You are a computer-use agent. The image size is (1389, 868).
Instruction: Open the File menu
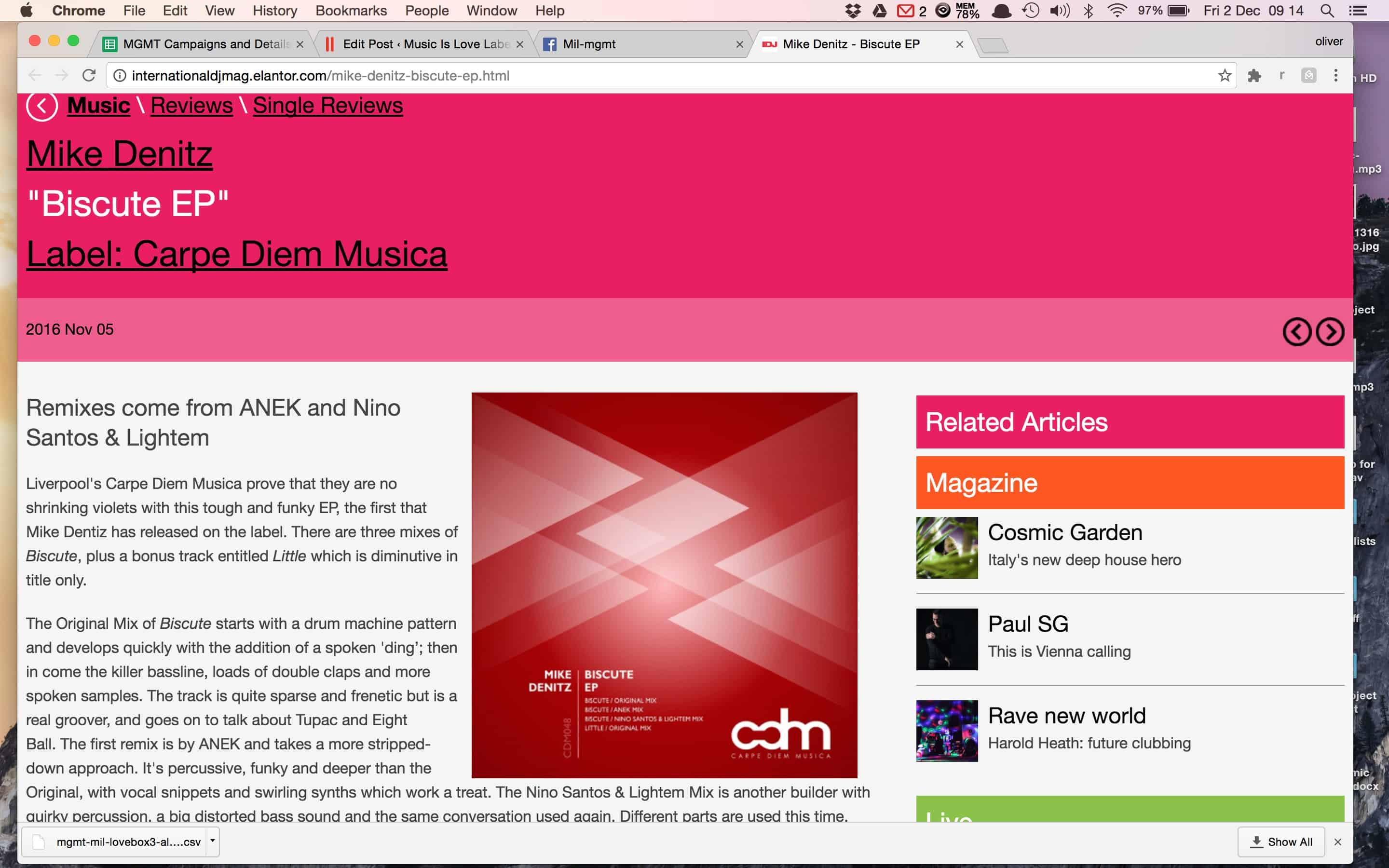pyautogui.click(x=134, y=10)
